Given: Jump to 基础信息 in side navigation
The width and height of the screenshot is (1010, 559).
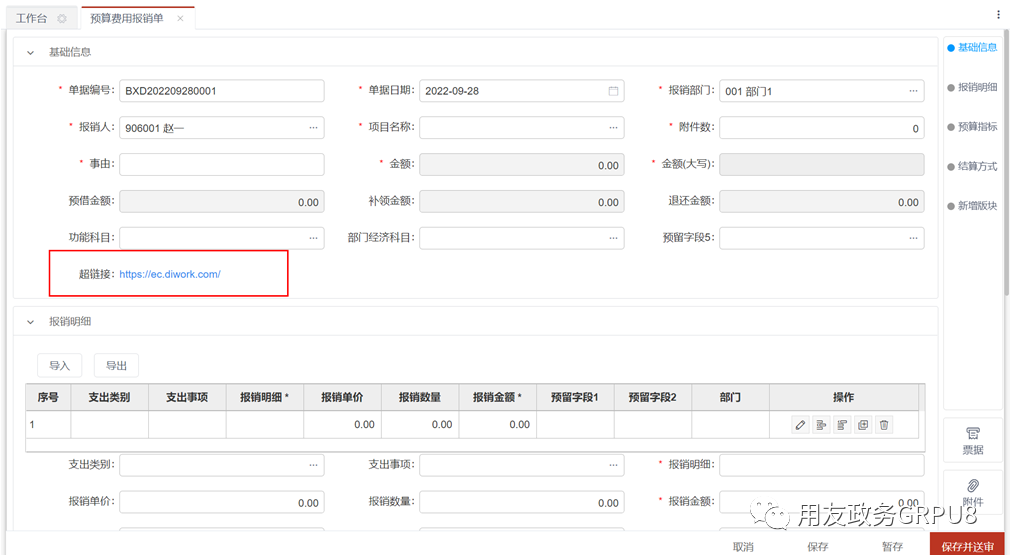Looking at the screenshot, I should [973, 48].
